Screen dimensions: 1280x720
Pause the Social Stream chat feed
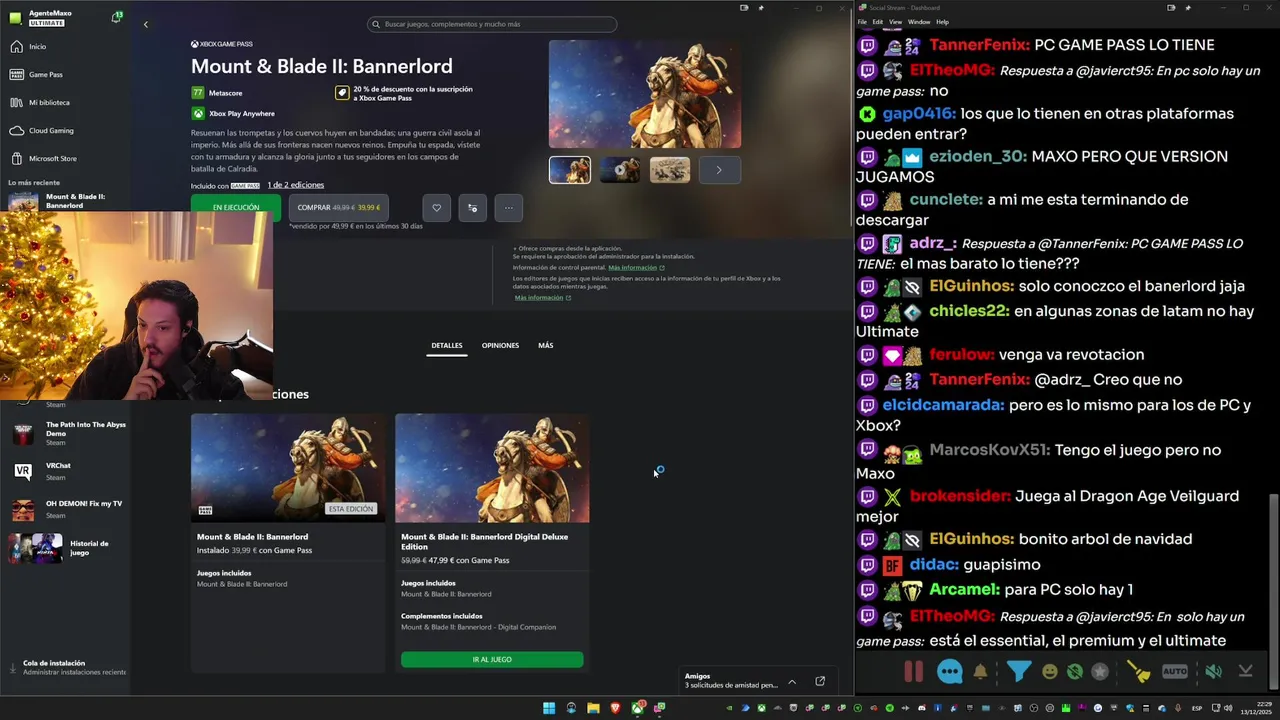[x=914, y=671]
